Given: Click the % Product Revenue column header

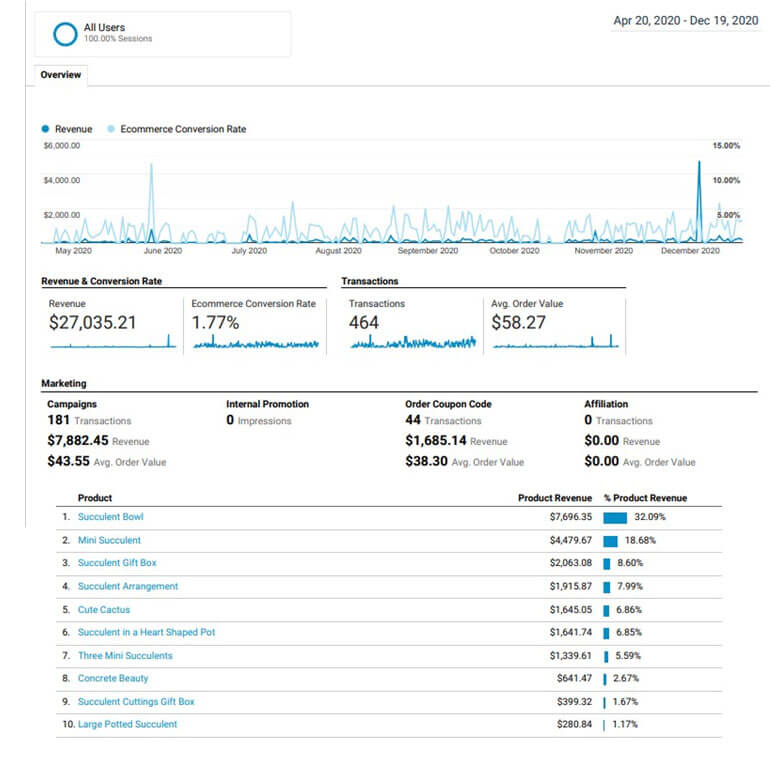Looking at the screenshot, I should coord(645,498).
